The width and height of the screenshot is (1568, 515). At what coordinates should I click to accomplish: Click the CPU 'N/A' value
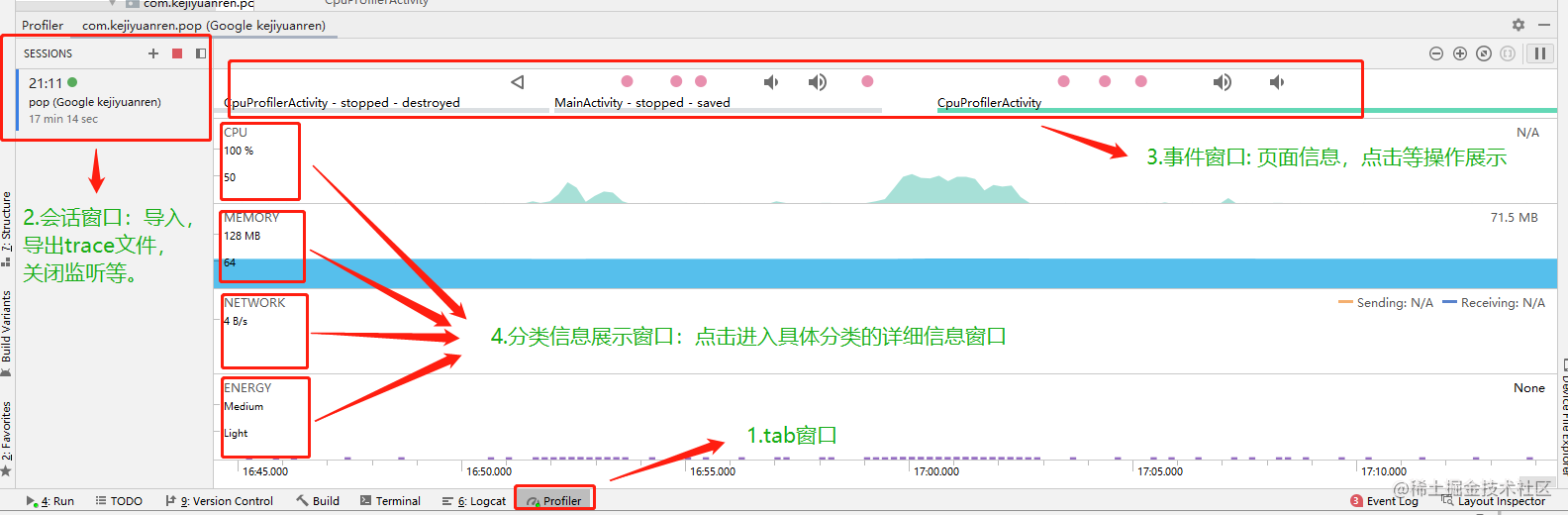[x=1527, y=133]
